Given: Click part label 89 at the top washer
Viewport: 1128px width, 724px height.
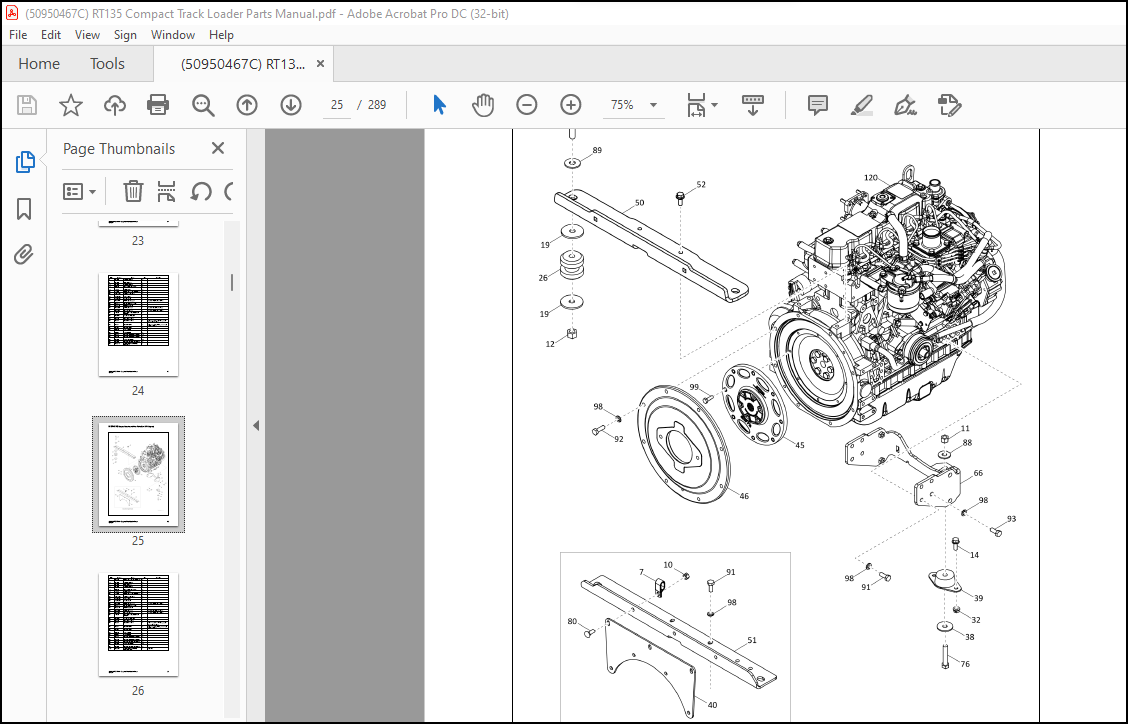Looking at the screenshot, I should [x=597, y=150].
